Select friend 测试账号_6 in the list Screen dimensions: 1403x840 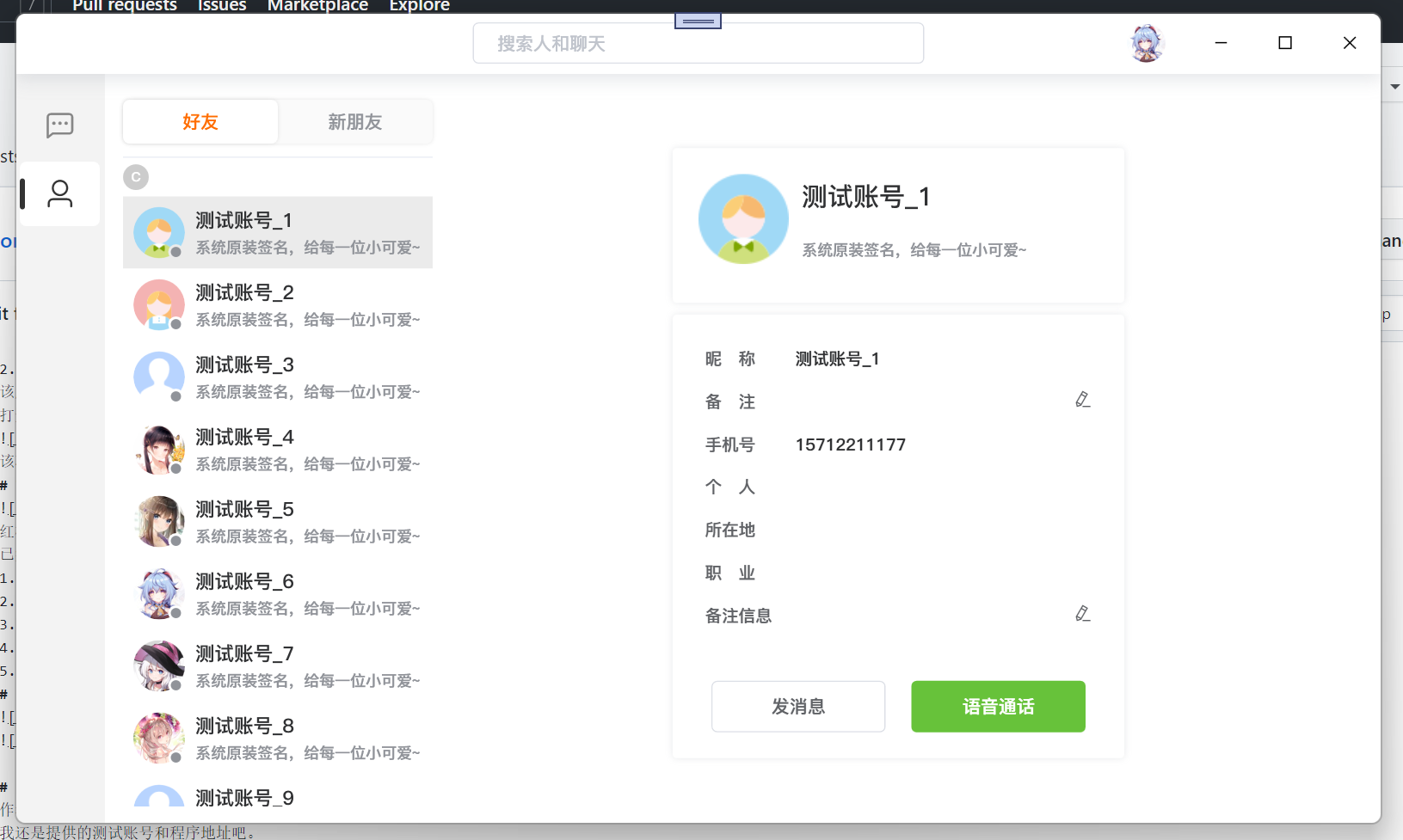(x=278, y=594)
